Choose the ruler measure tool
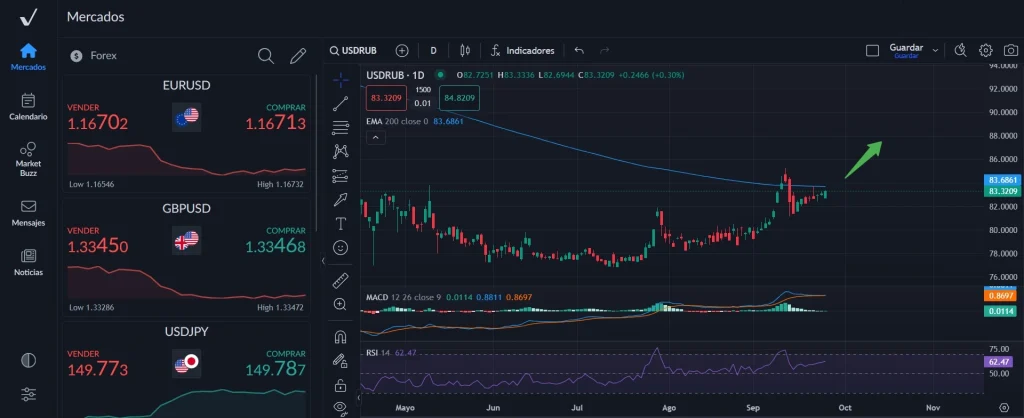Image resolution: width=1024 pixels, height=418 pixels. coord(341,279)
